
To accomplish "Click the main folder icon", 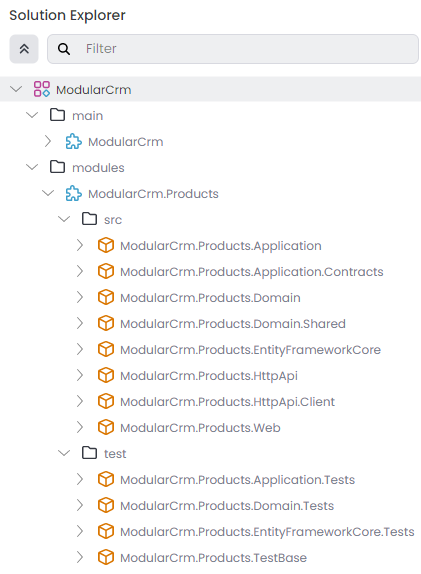I will click(x=57, y=115).
